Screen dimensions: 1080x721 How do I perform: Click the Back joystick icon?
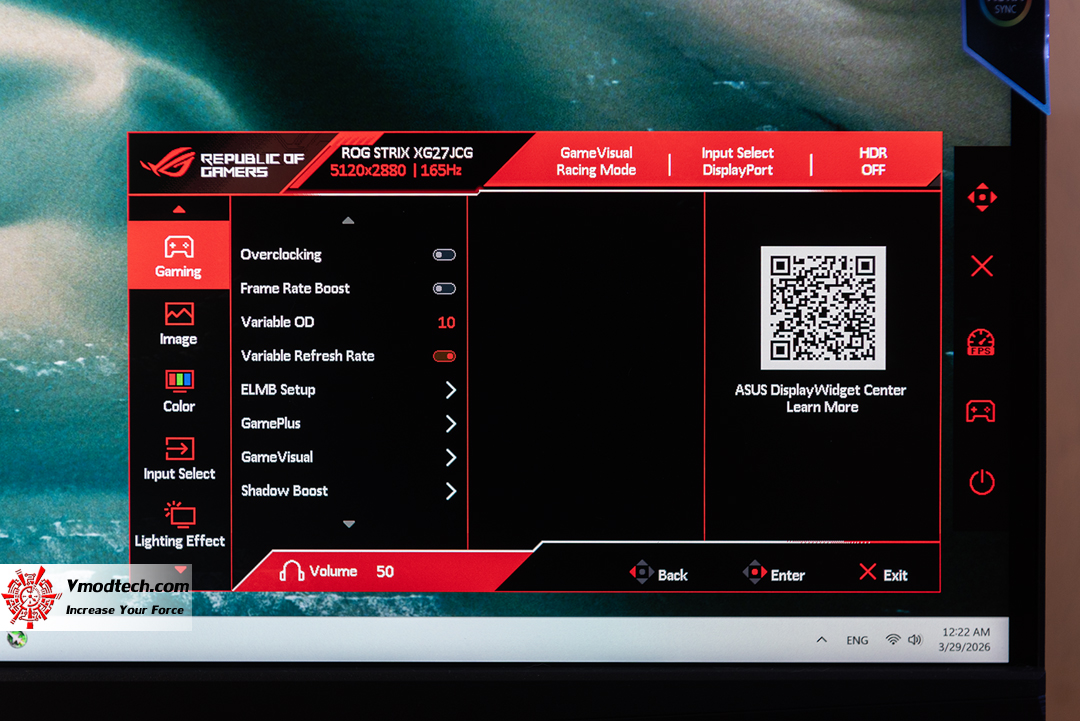click(x=641, y=572)
